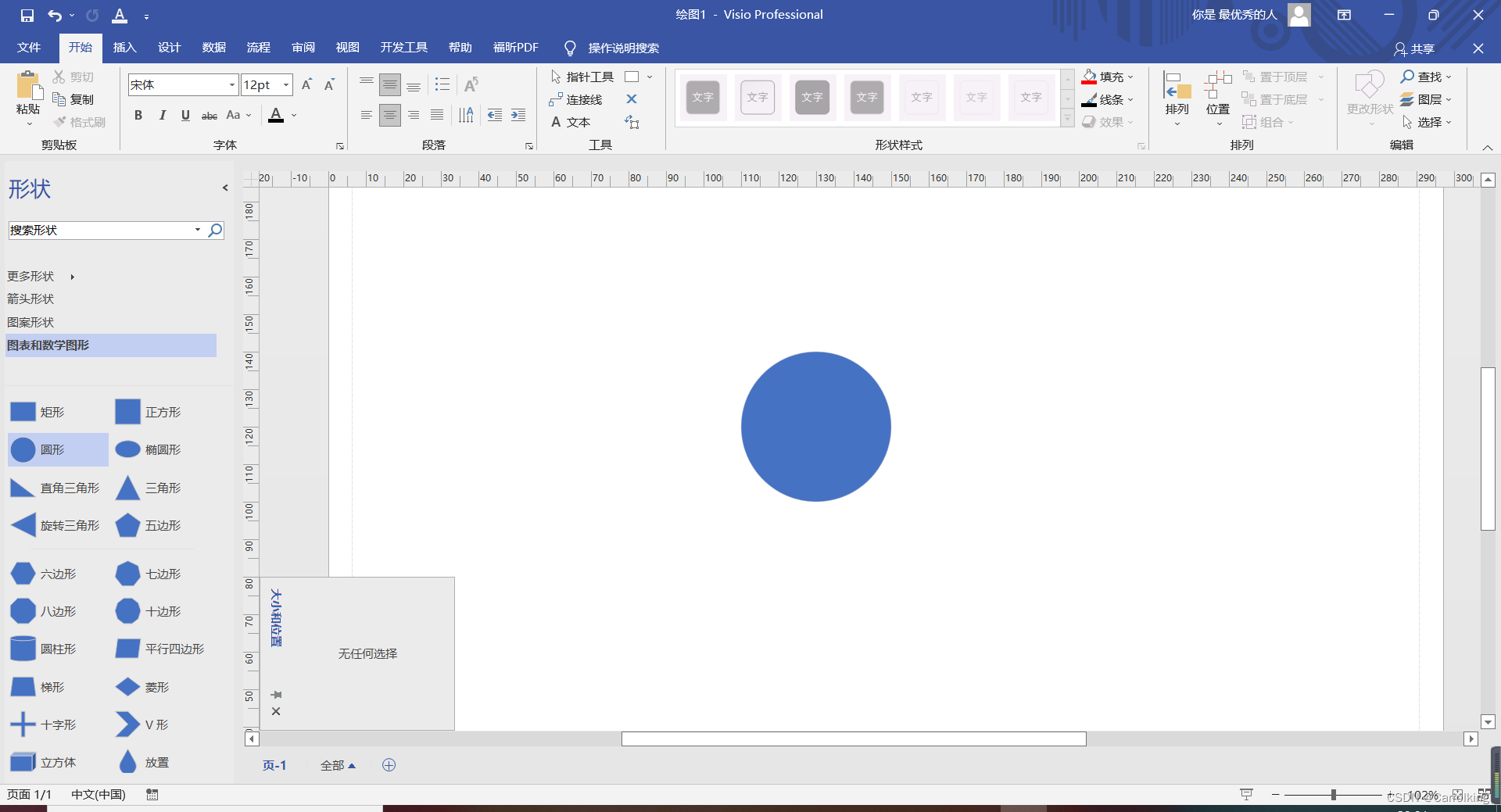1501x812 pixels.
Task: Open the font name dropdown
Action: tap(231, 84)
